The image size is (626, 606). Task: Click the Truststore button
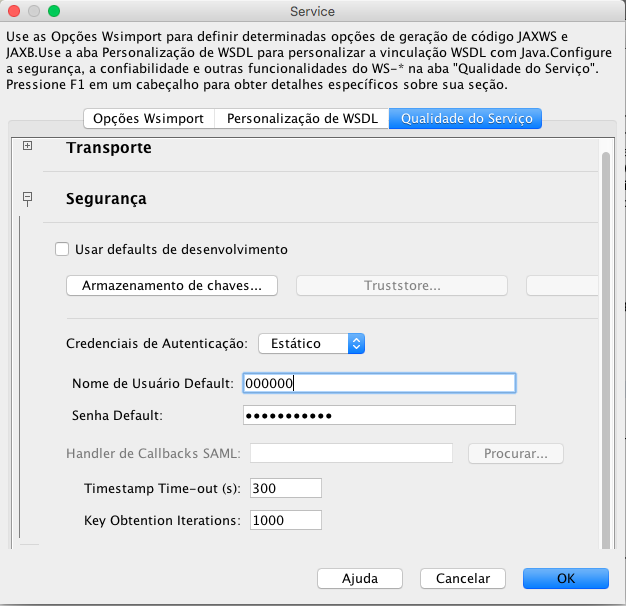coord(402,285)
